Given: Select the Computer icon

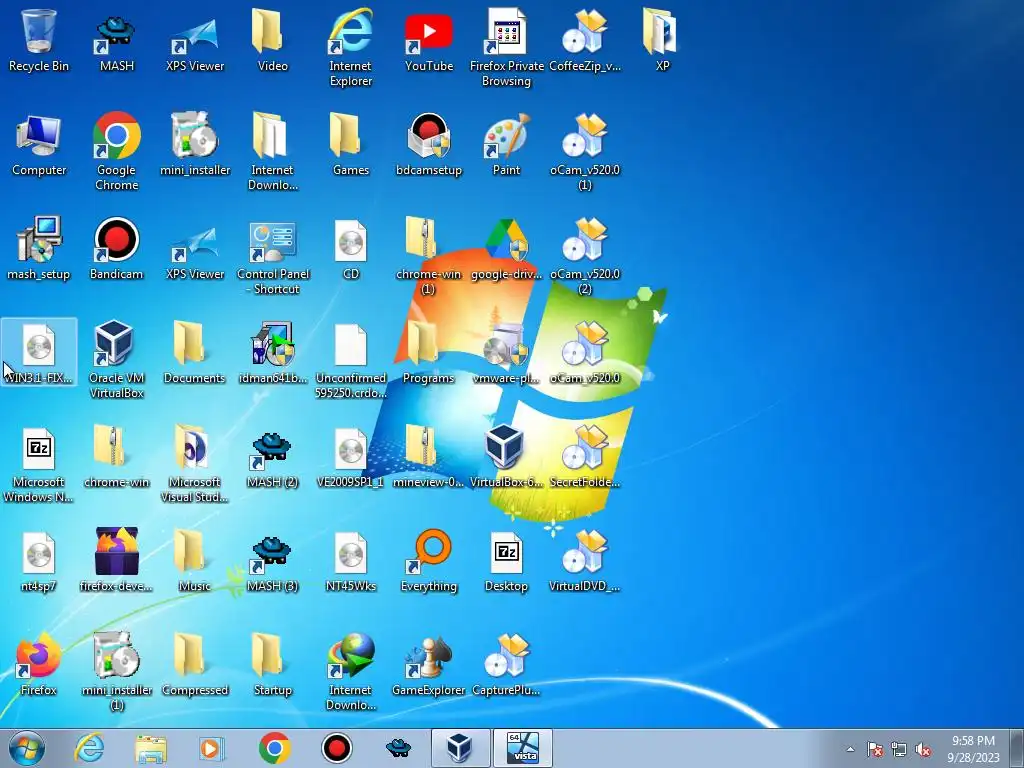Looking at the screenshot, I should pos(39,144).
